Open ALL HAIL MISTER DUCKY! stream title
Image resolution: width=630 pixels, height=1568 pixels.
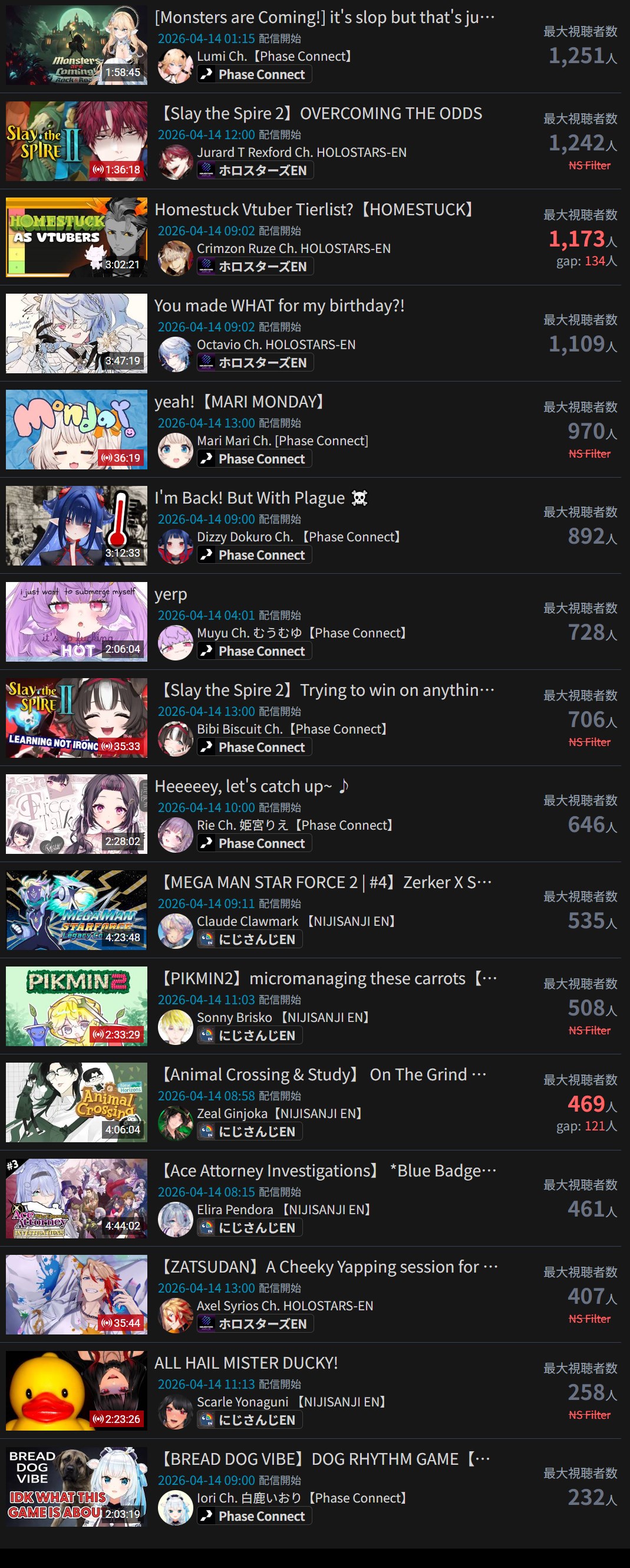(246, 1363)
